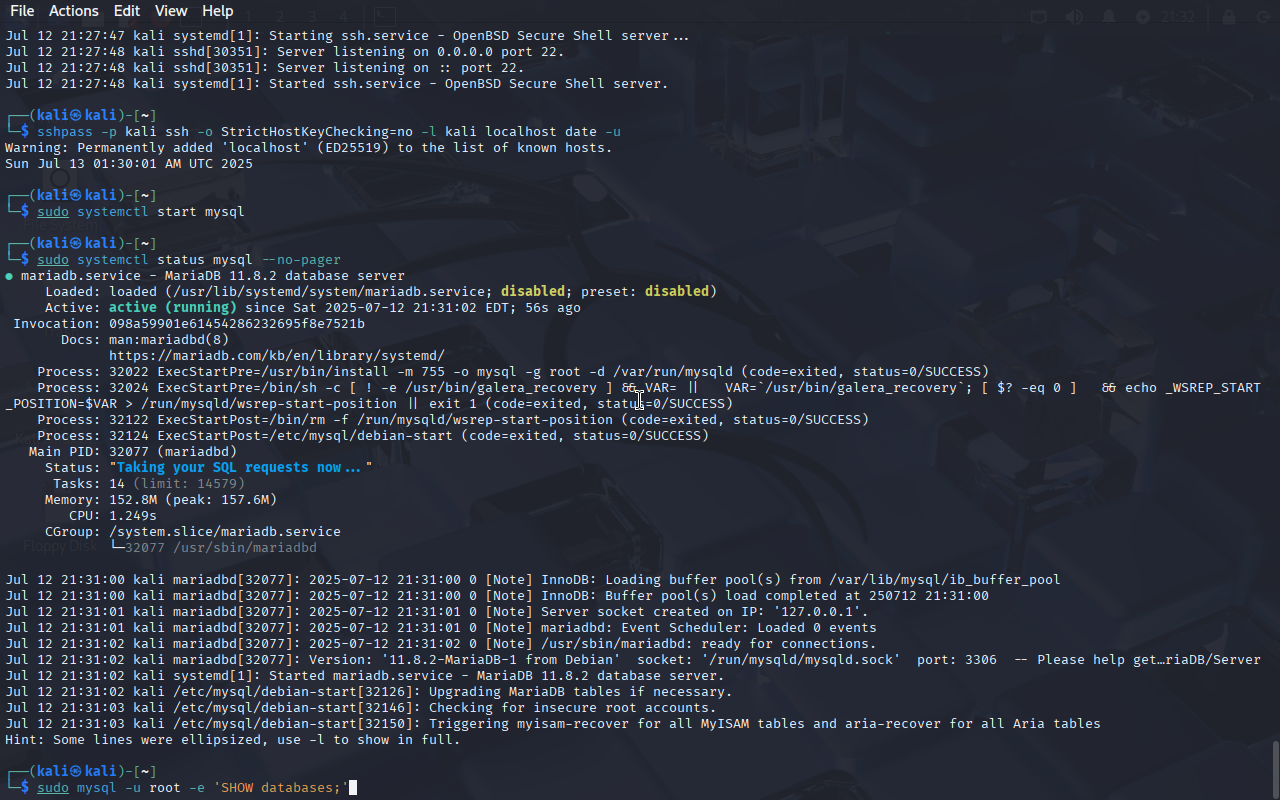Open the View menu
Viewport: 1280px width, 800px height.
171,11
